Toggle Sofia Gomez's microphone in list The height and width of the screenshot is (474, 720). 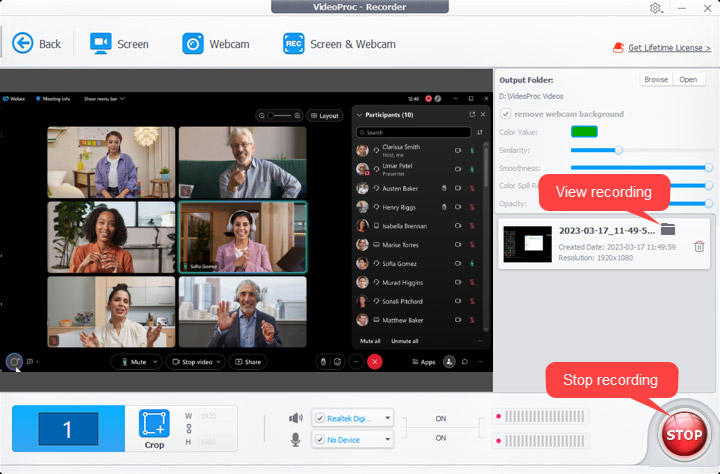coord(472,263)
